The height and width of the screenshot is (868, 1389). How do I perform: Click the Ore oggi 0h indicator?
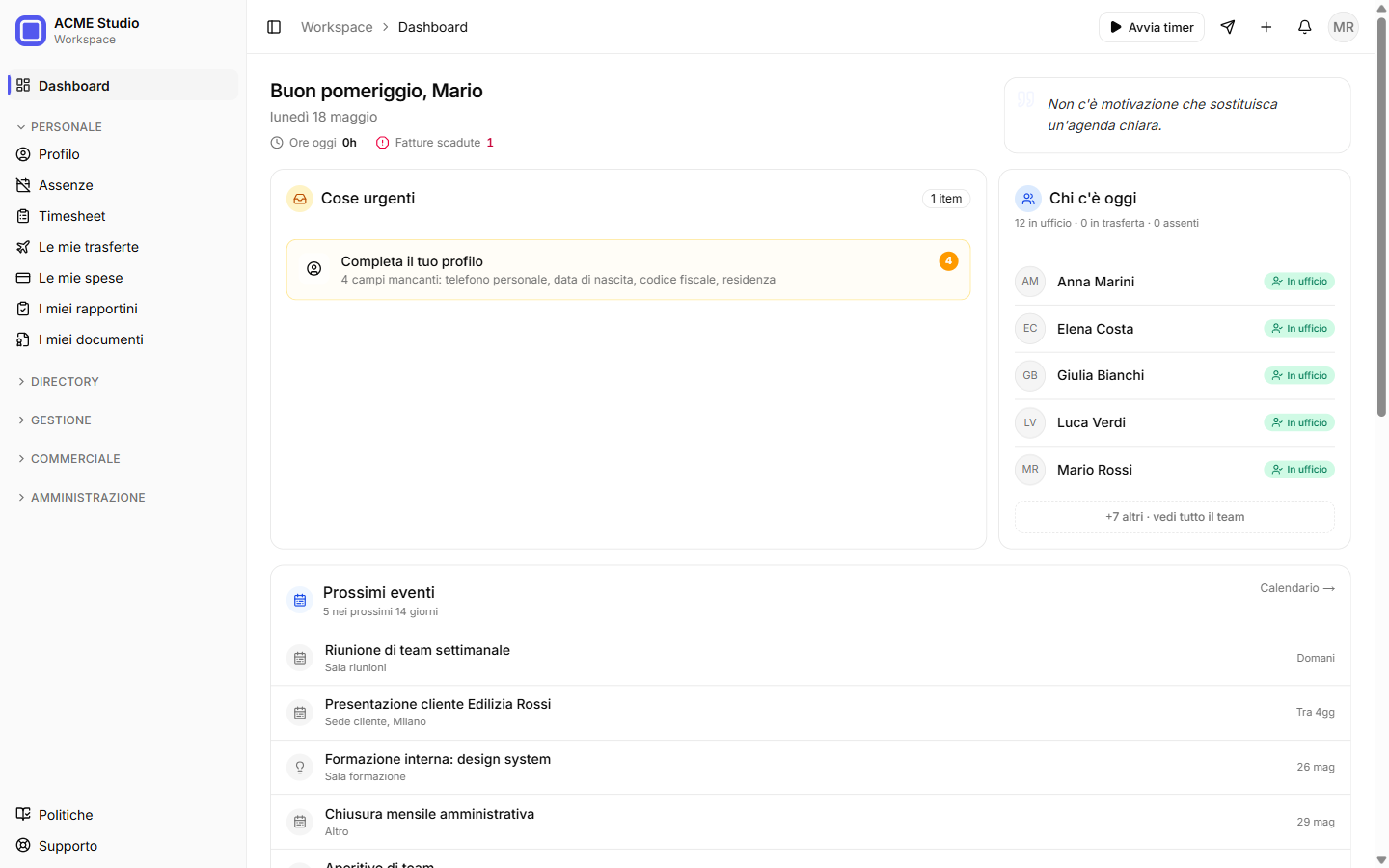313,143
